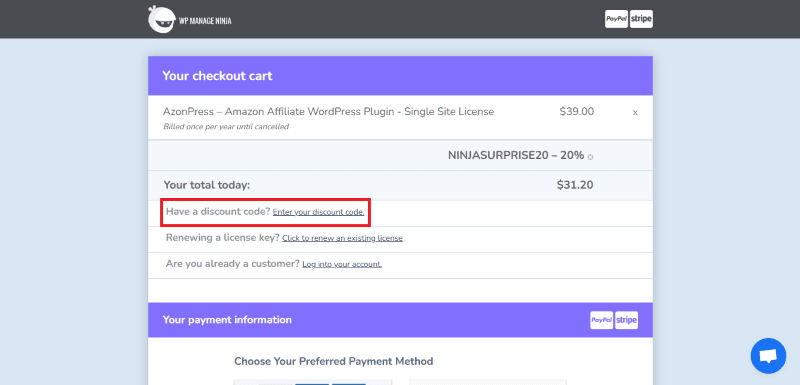800x385 pixels.
Task: Open 'Enter your discount code' link
Action: pos(318,212)
